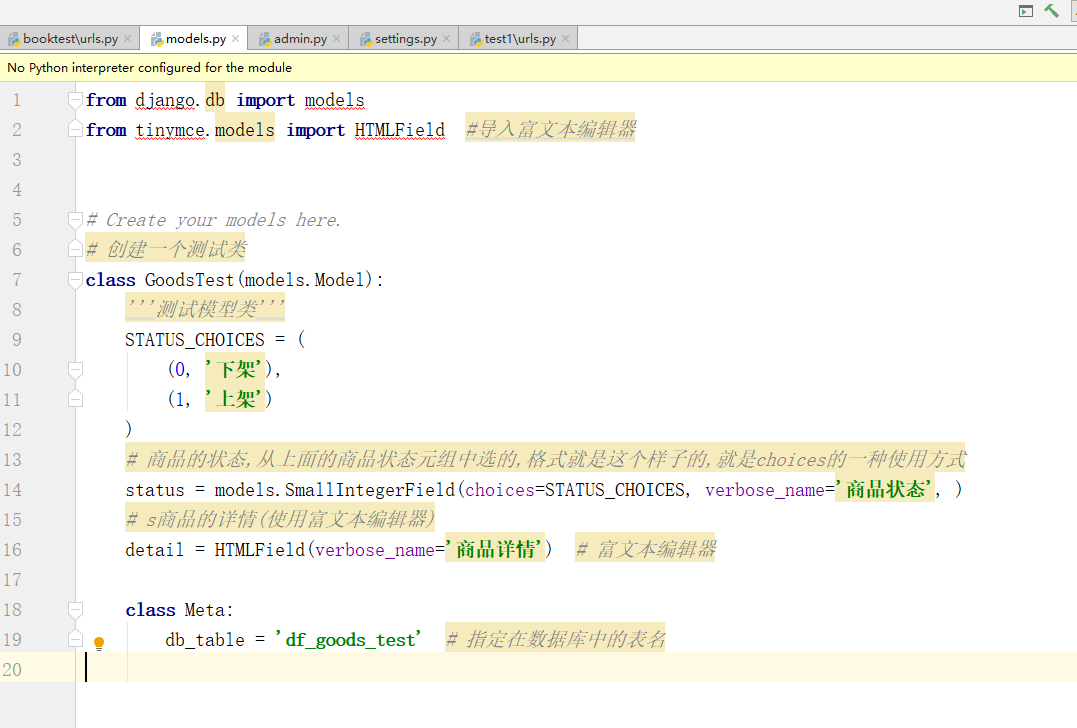Click the 'No Python interpreter configured' notification bar
The image size is (1077, 728).
click(538, 67)
